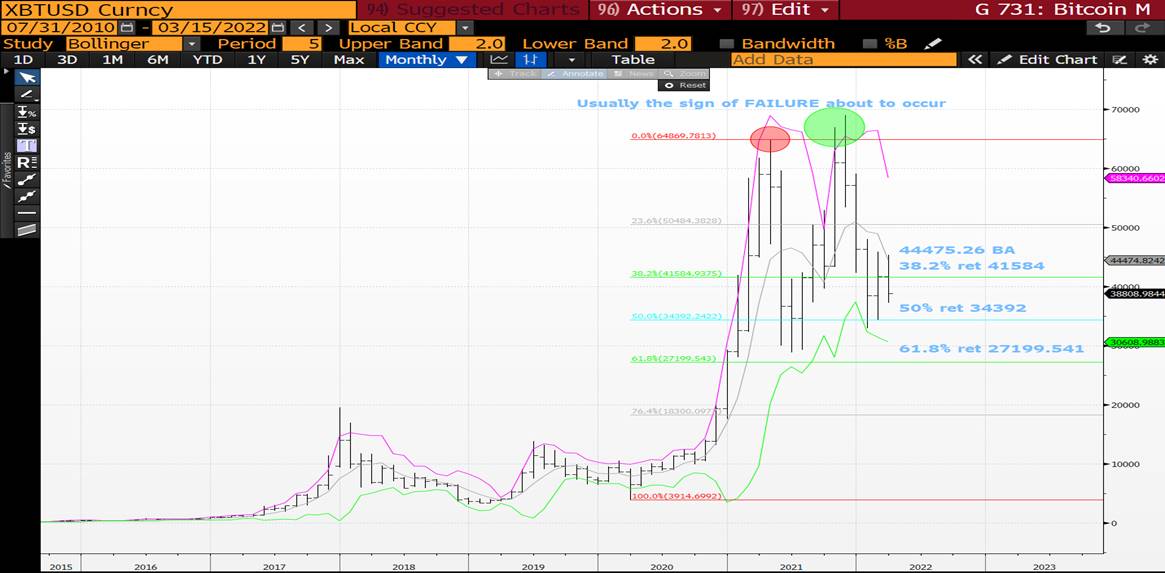Click the News toggle button

click(x=632, y=74)
